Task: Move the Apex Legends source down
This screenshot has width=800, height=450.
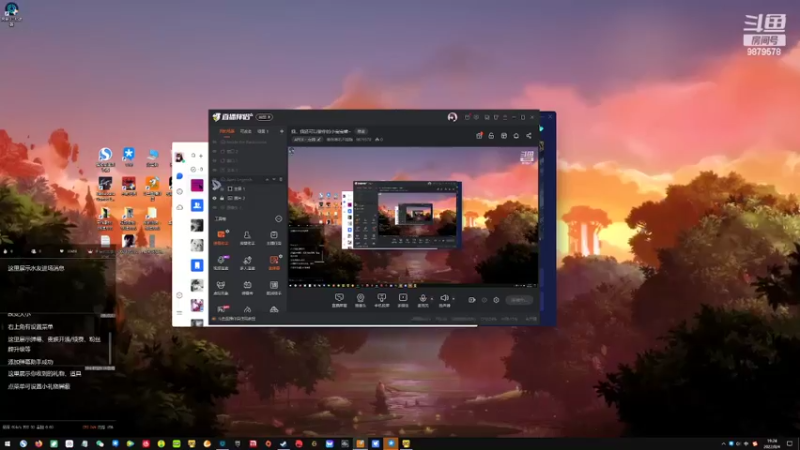Action: click(x=274, y=180)
